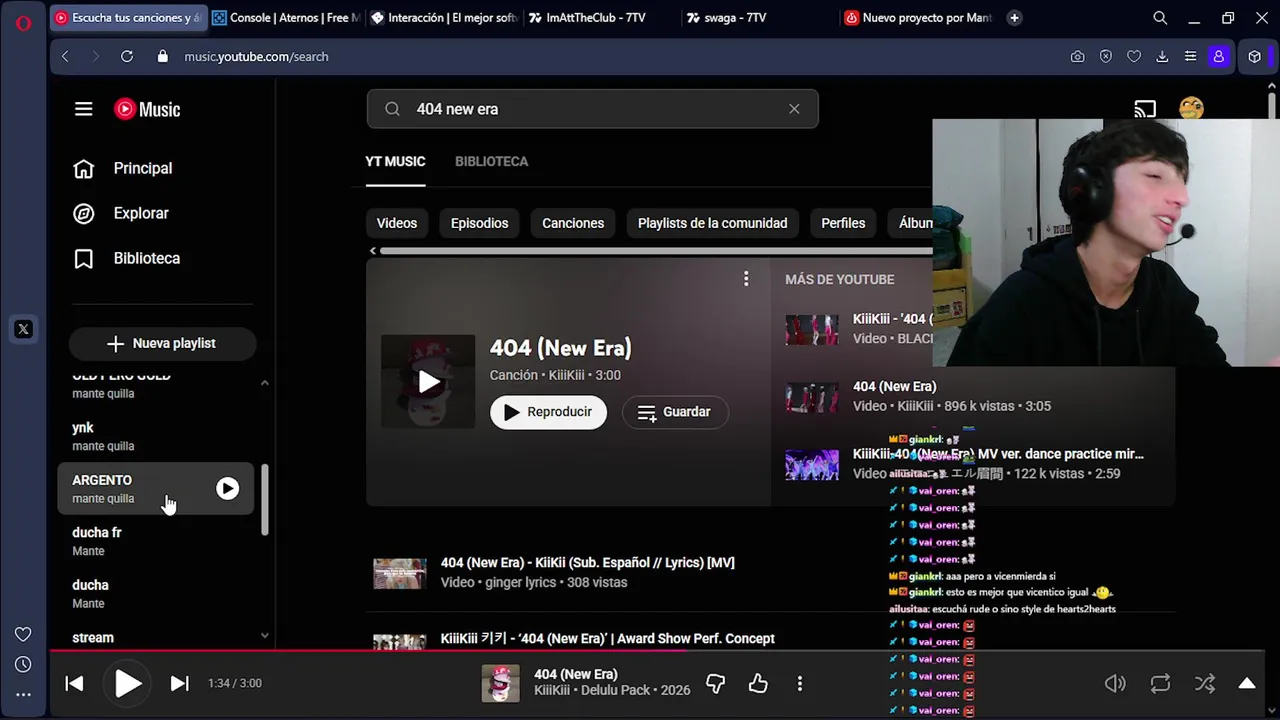Play the ARGENTO playlist
1280x720 pixels.
[x=228, y=489]
